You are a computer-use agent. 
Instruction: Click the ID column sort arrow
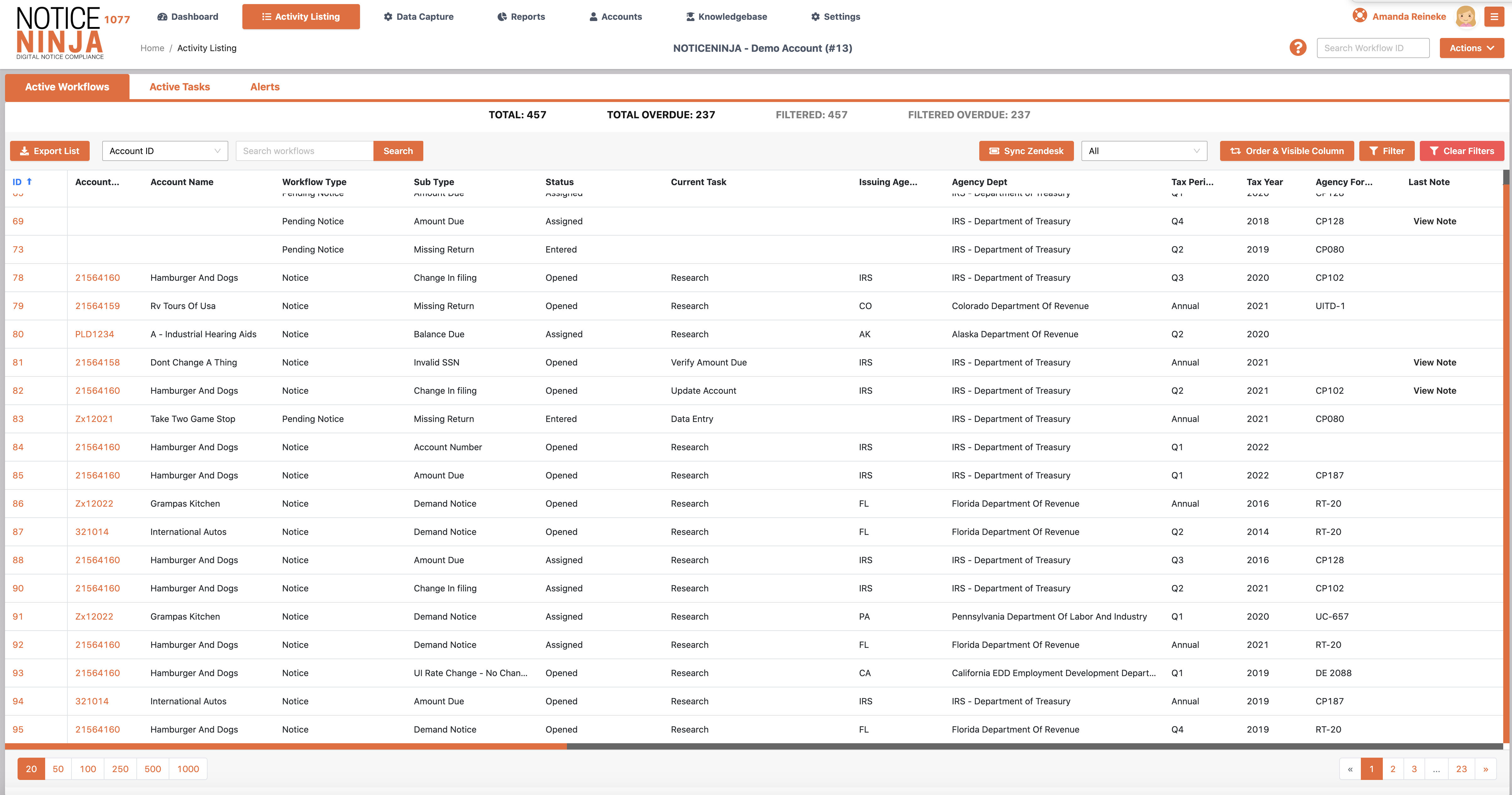tap(29, 181)
